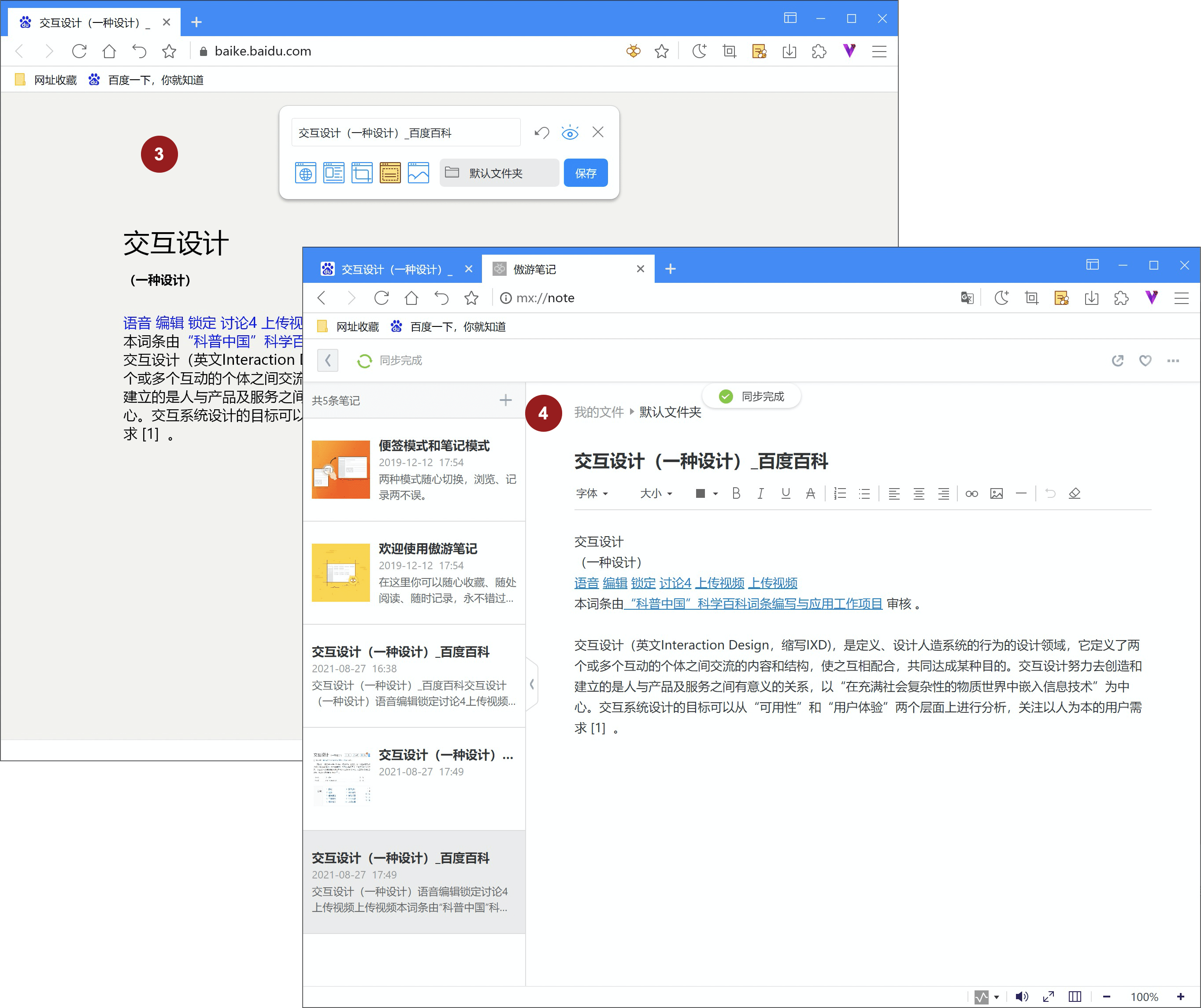The image size is (1201, 1008).
Task: Center align the text
Action: coord(919,493)
